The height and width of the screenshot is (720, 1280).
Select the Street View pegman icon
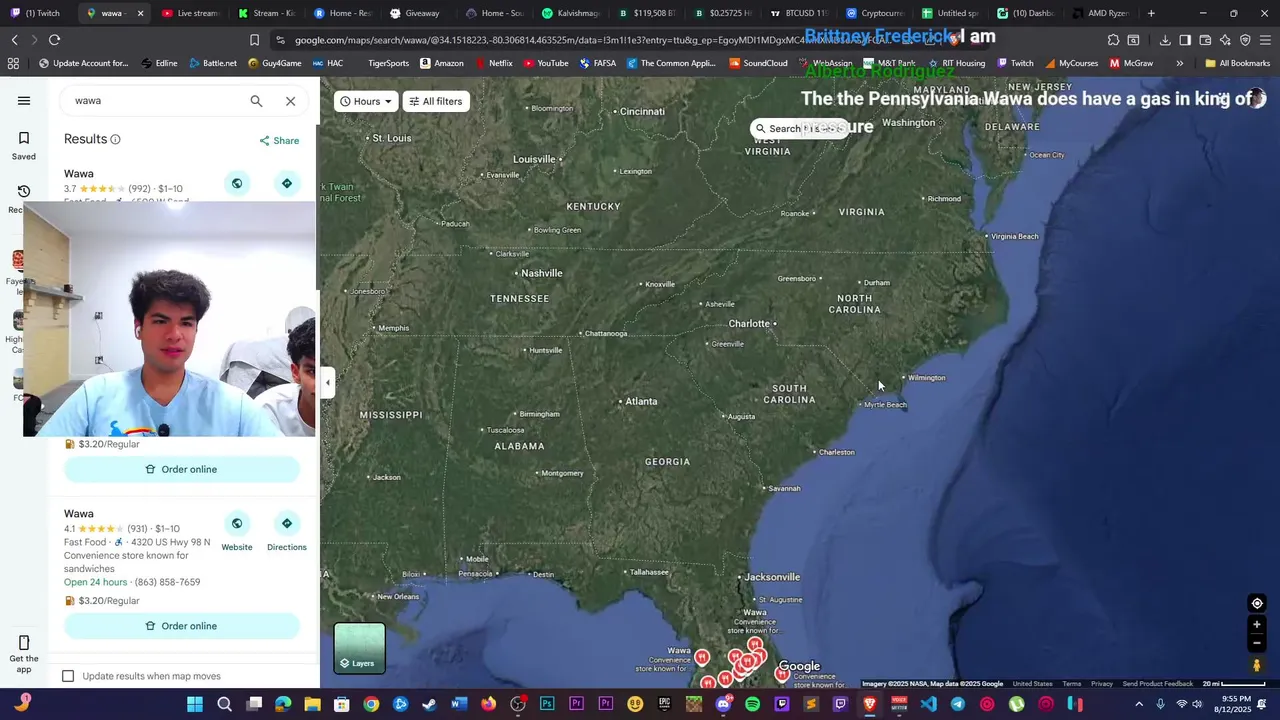[1257, 665]
